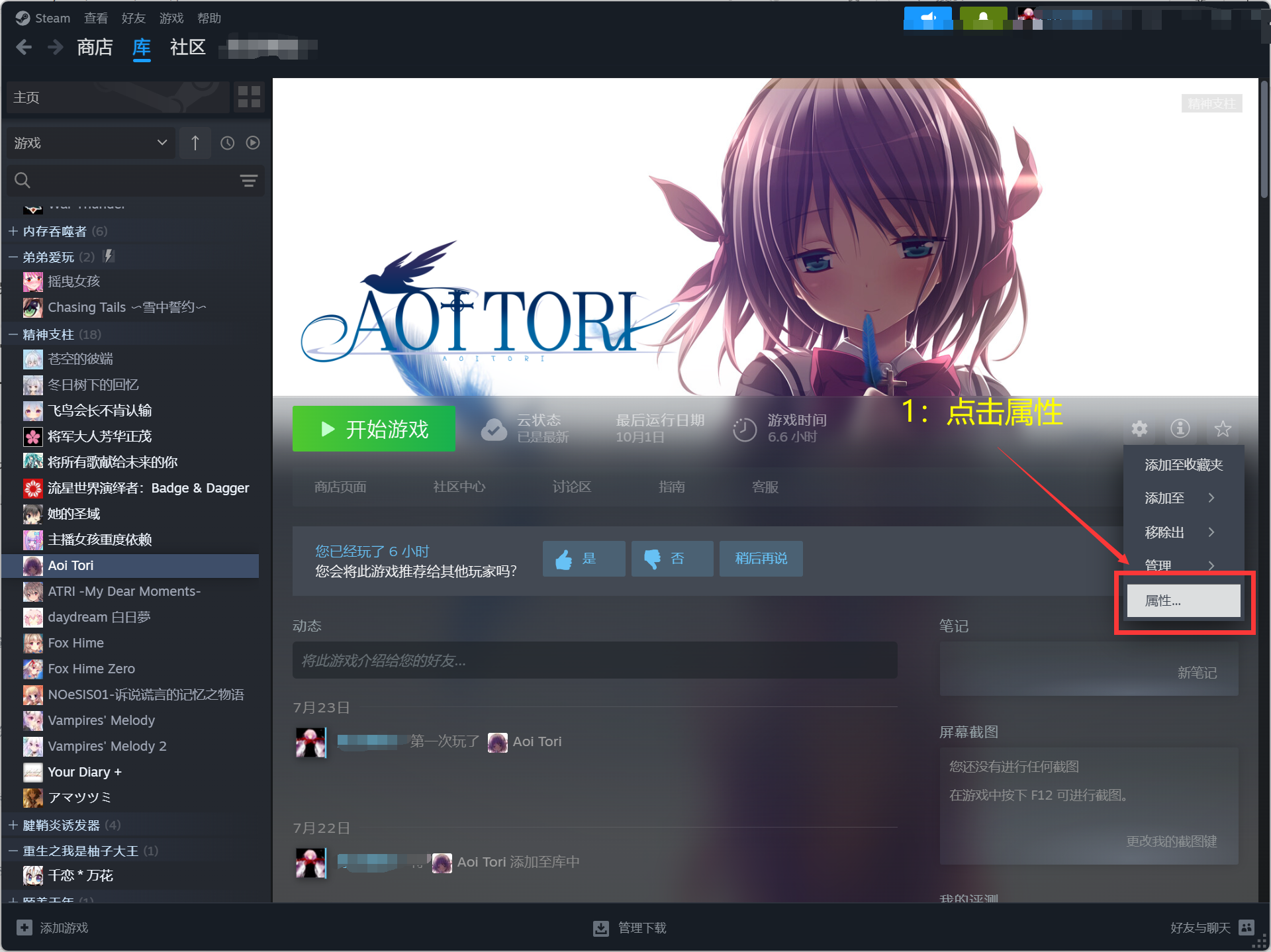This screenshot has width=1271, height=952.
Task: Click the favorite star icon
Action: coord(1222,428)
